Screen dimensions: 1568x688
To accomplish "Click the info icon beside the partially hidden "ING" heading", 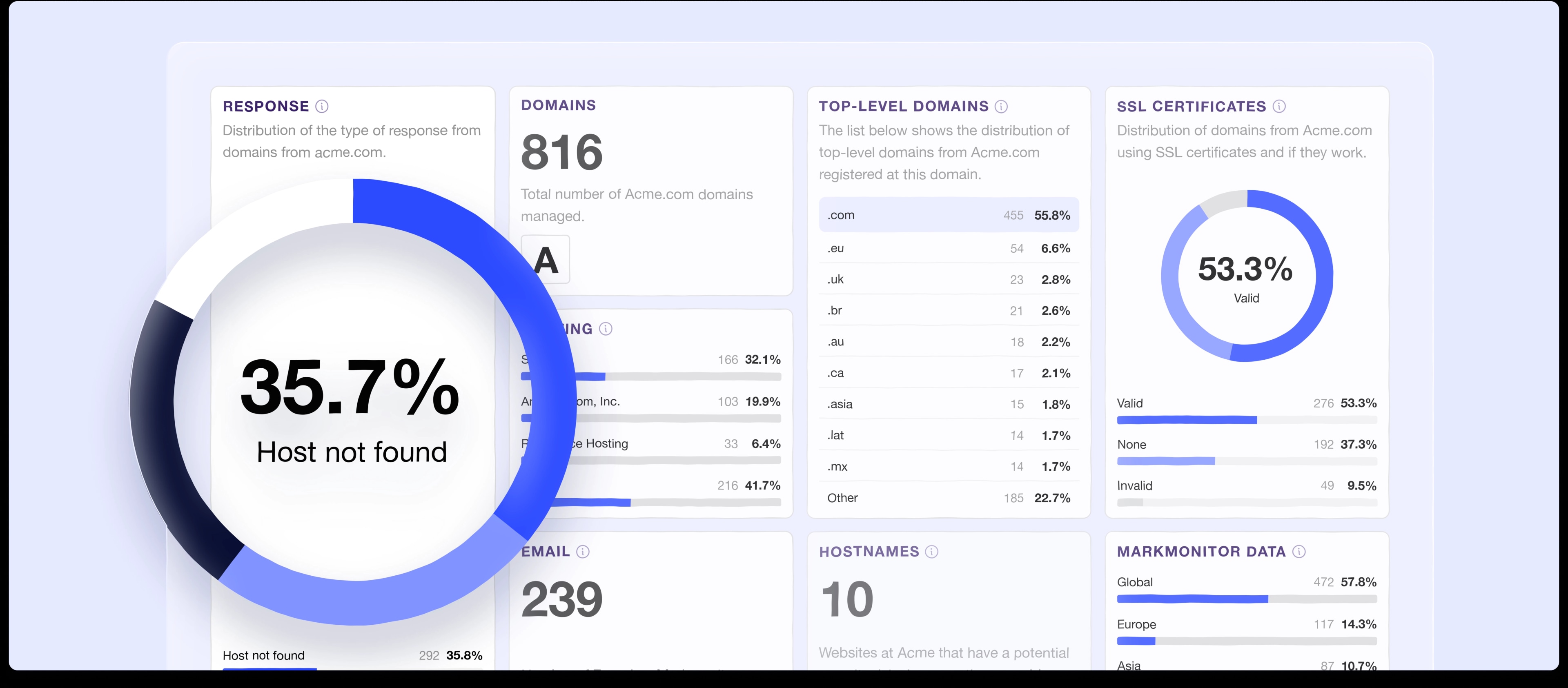I will [606, 329].
